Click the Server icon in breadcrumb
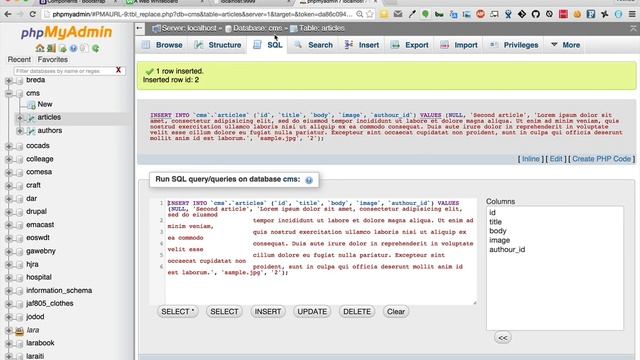 pos(156,28)
